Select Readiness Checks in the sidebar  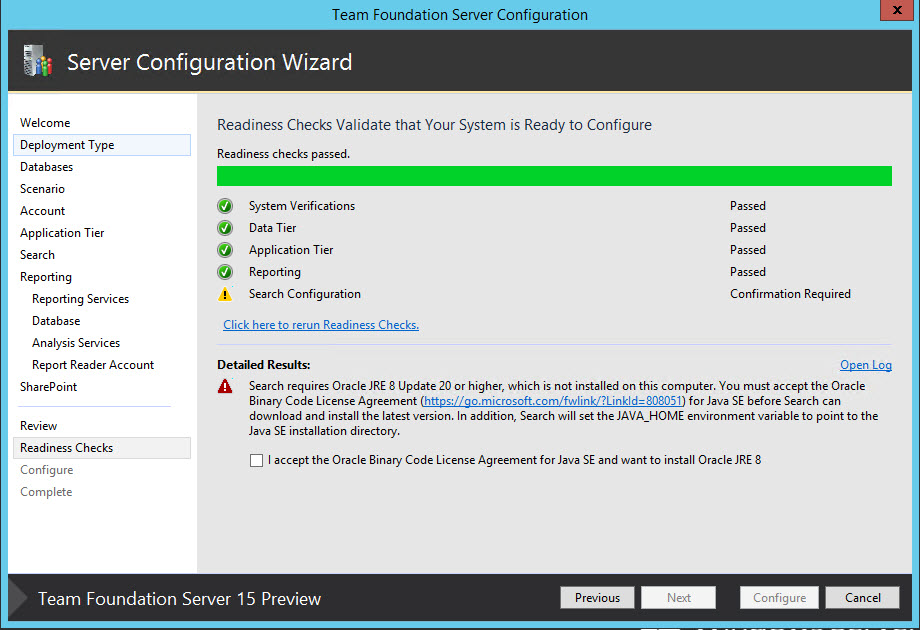coord(102,448)
